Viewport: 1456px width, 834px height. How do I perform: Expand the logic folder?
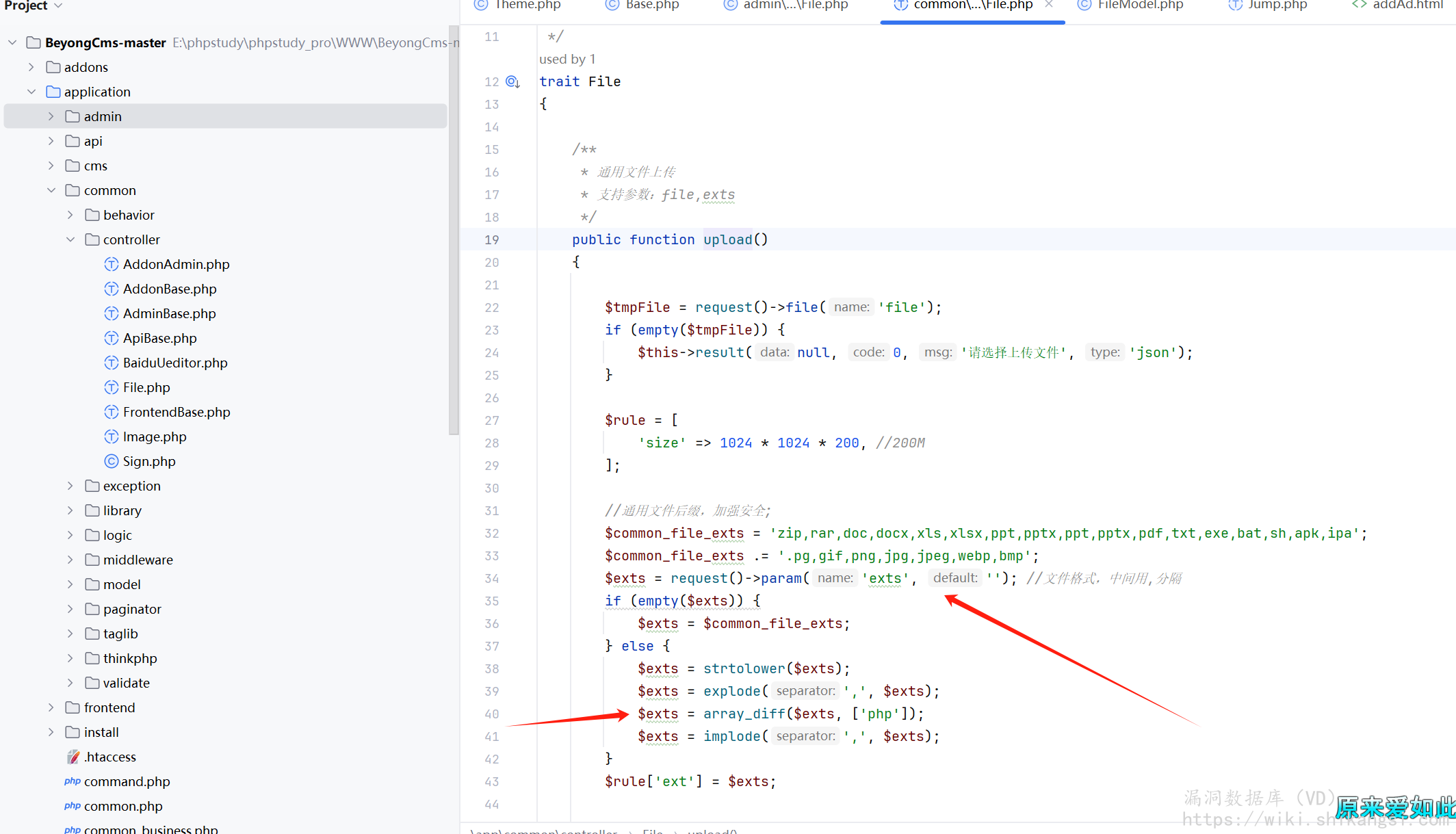[x=70, y=535]
